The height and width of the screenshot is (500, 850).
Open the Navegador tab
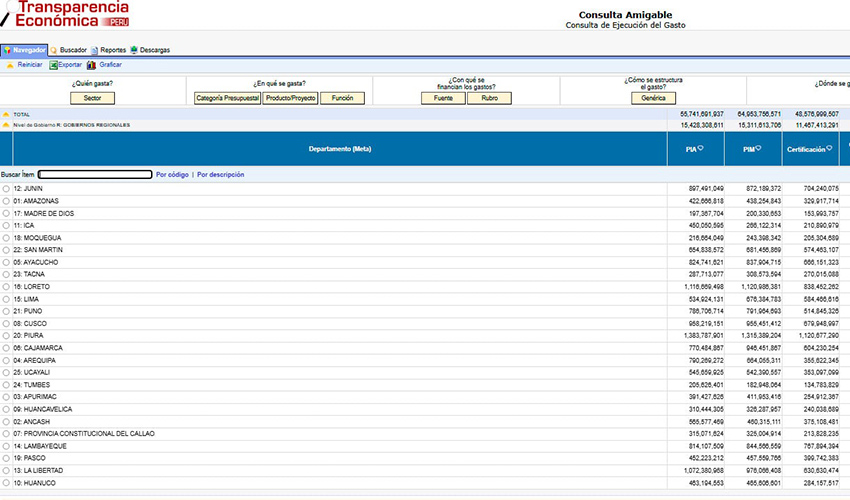pos(24,50)
